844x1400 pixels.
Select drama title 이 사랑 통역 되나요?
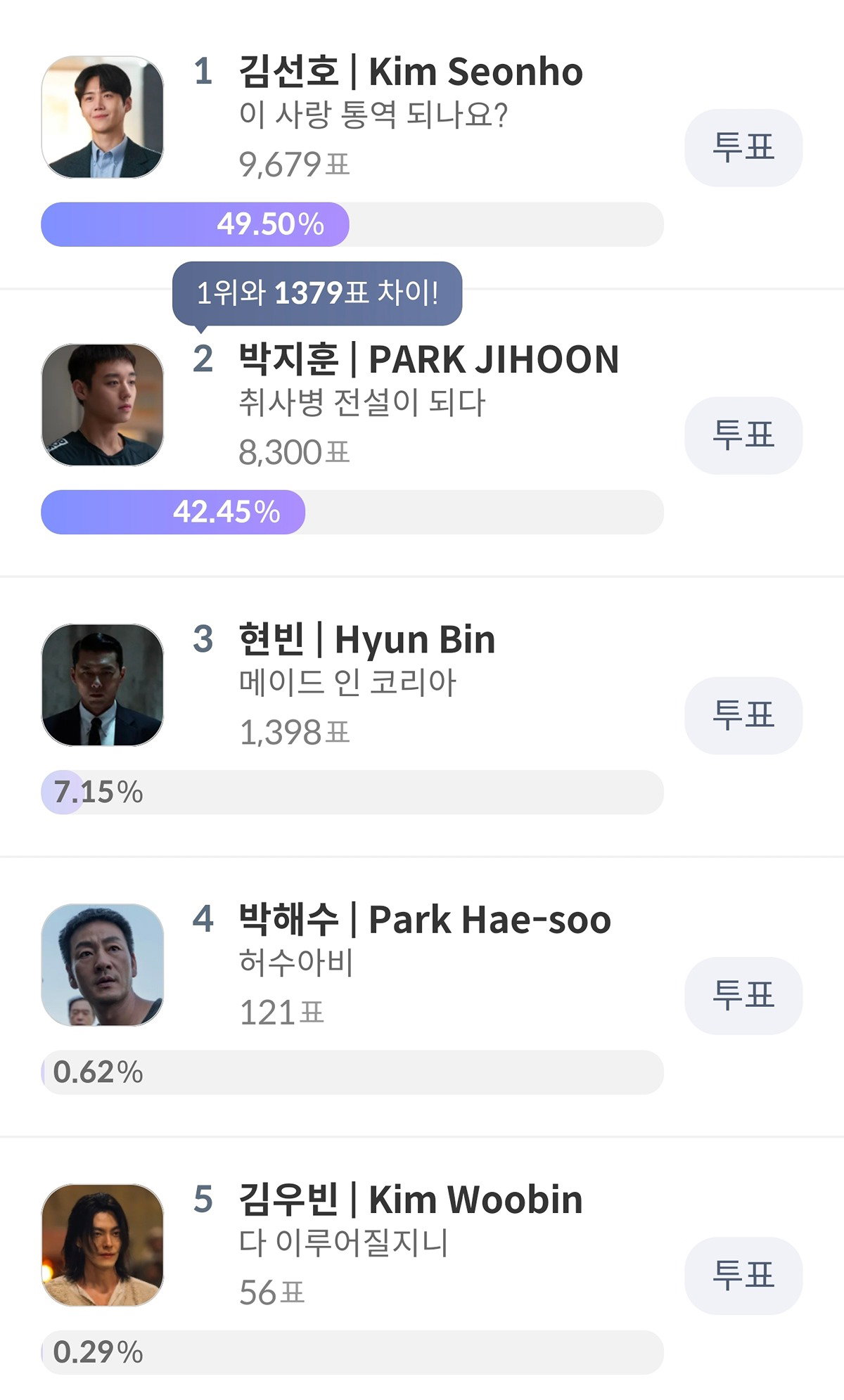coord(373,115)
